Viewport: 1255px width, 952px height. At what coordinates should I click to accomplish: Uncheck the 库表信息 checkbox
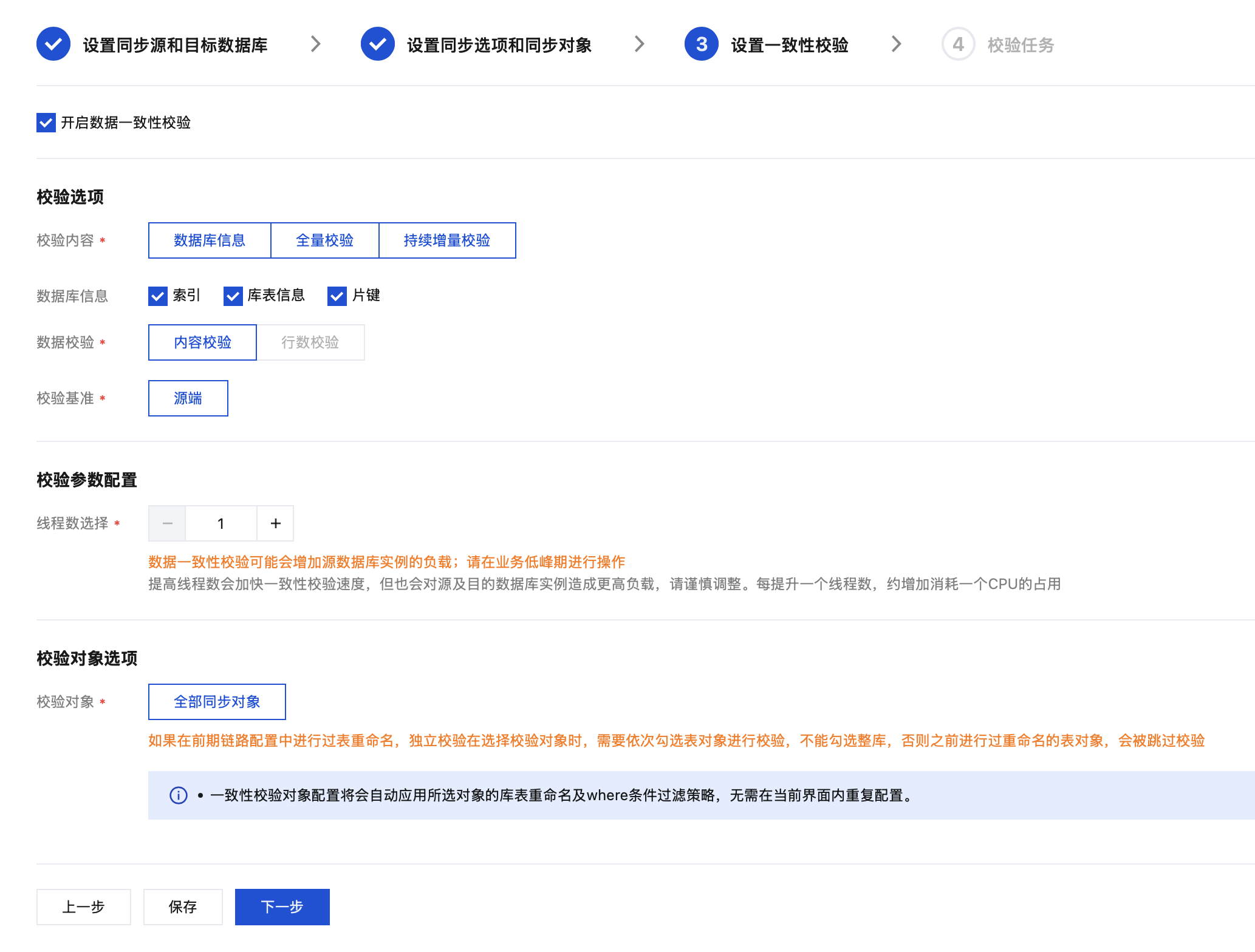pos(233,296)
